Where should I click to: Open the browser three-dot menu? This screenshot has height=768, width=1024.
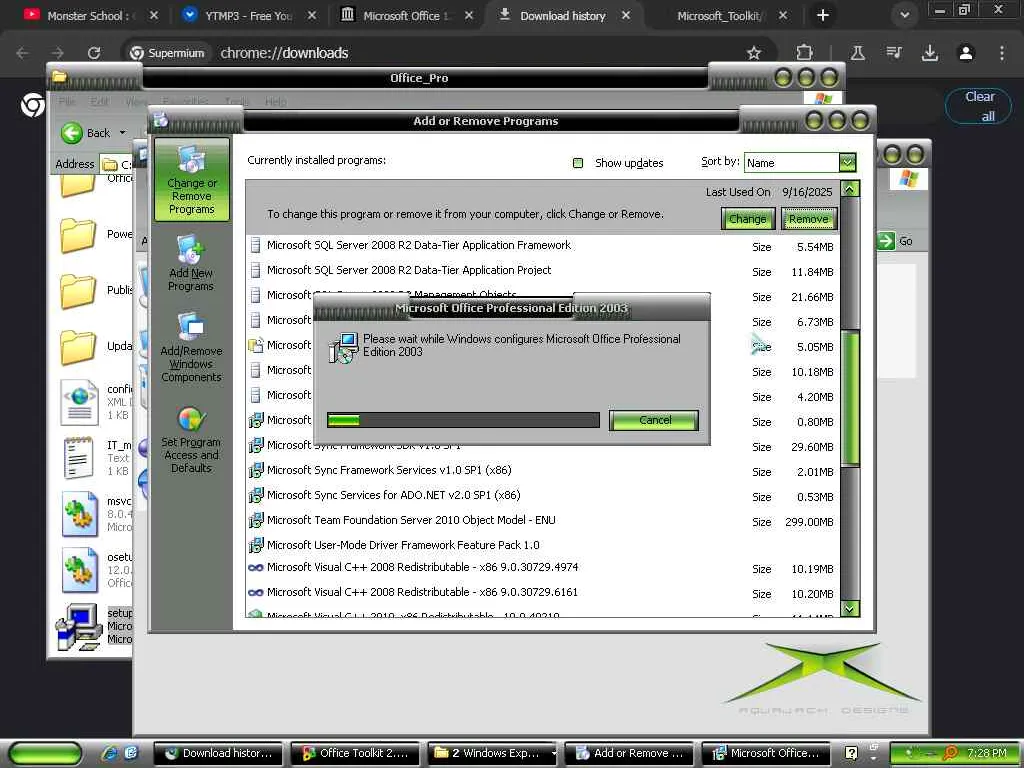pyautogui.click(x=1002, y=53)
